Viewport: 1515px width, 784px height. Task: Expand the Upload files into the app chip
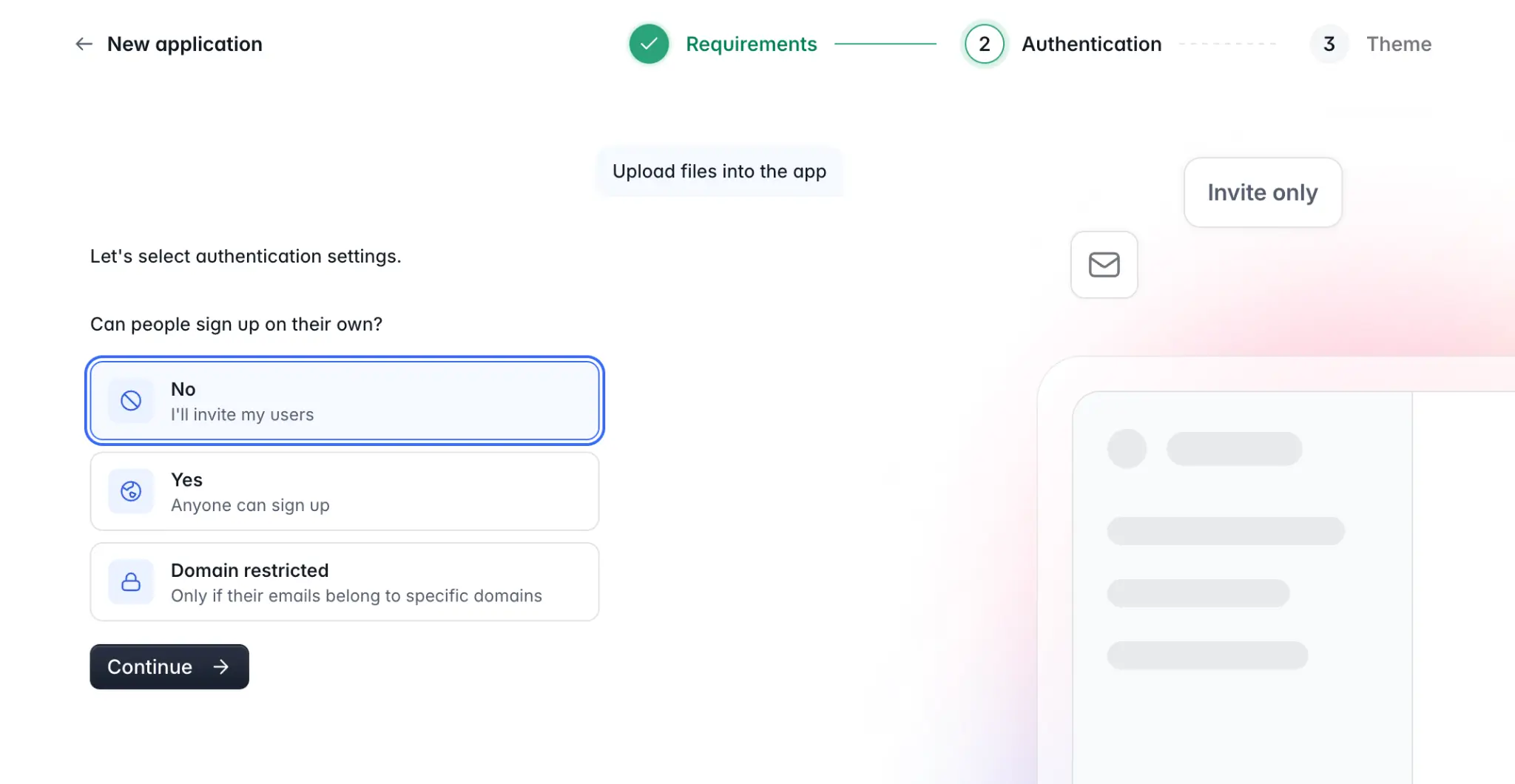pos(719,171)
